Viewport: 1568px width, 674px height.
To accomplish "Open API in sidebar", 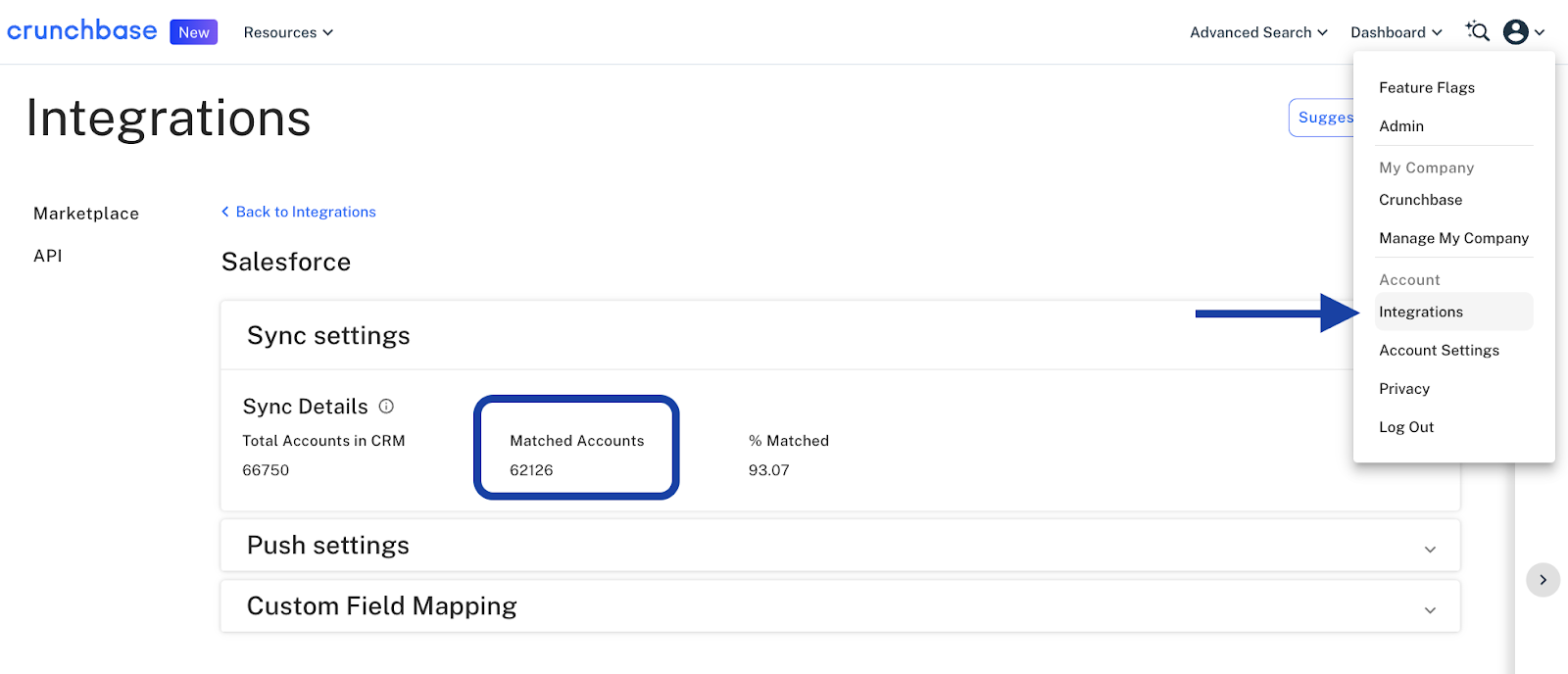I will tap(48, 256).
